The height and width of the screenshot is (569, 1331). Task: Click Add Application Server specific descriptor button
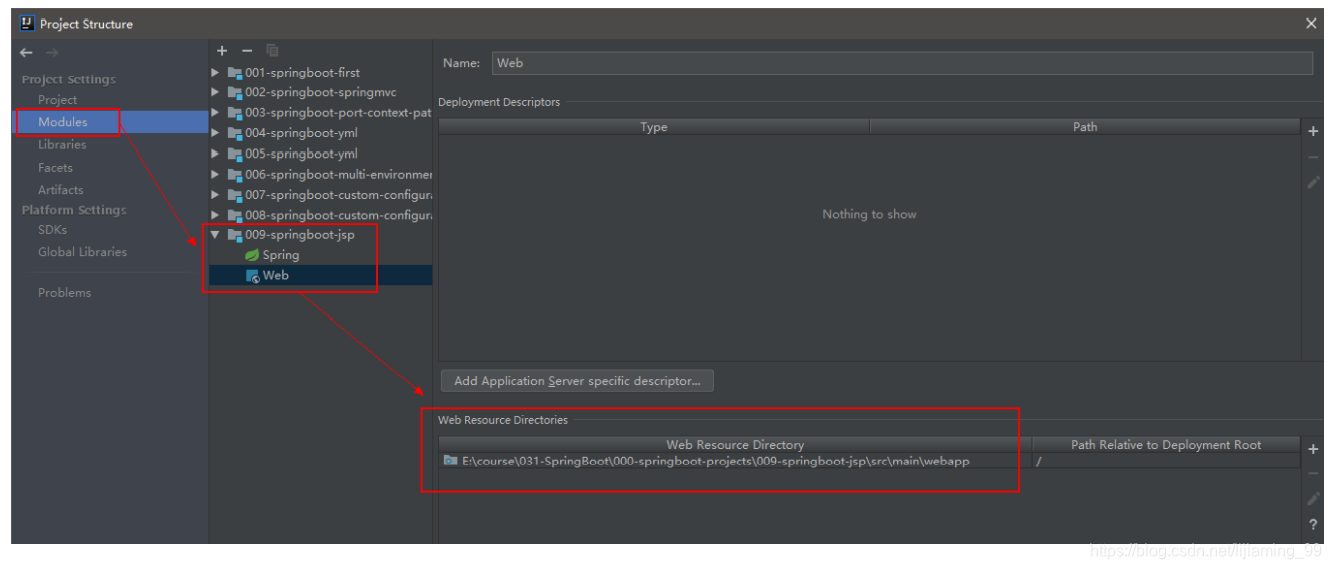[x=577, y=381]
